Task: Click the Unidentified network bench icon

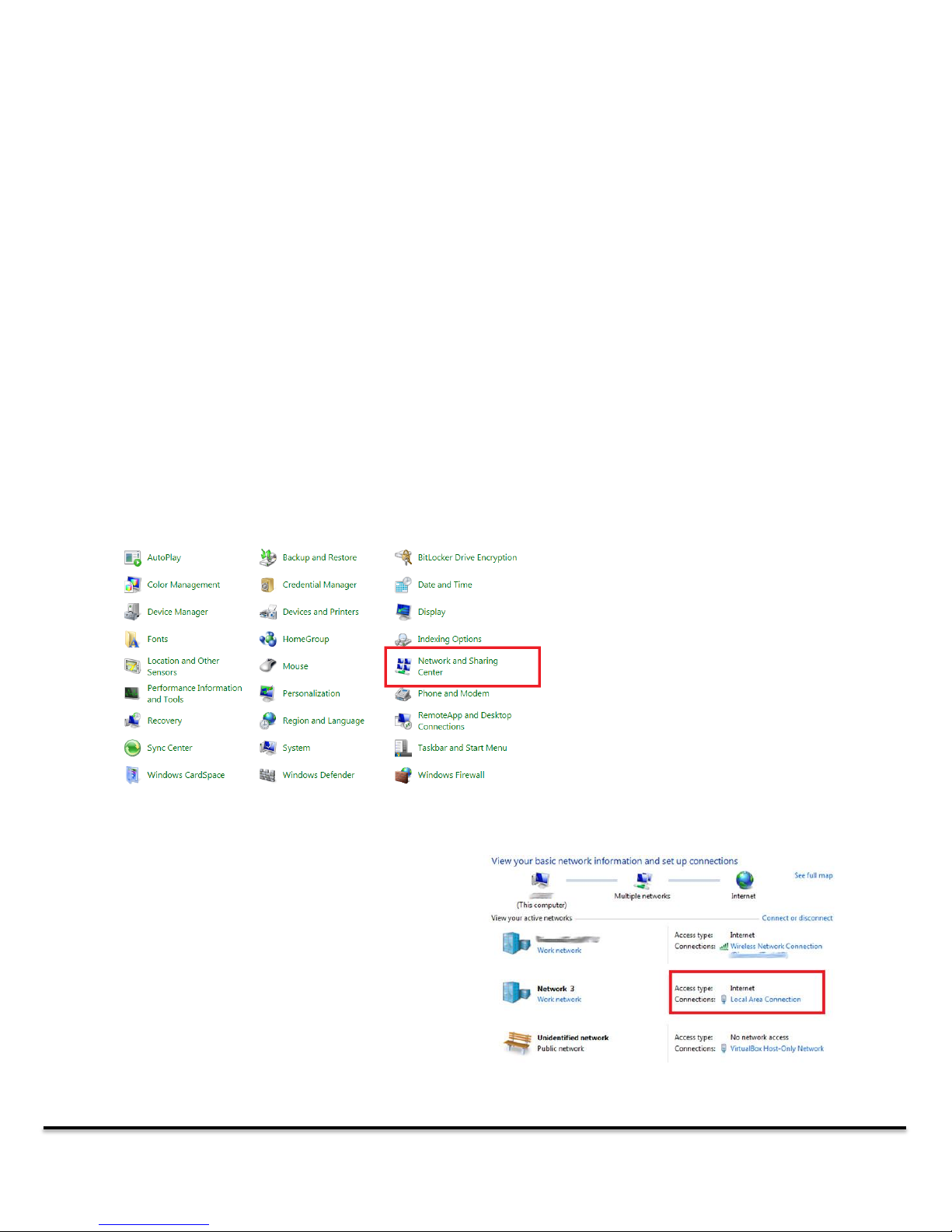Action: click(516, 1042)
